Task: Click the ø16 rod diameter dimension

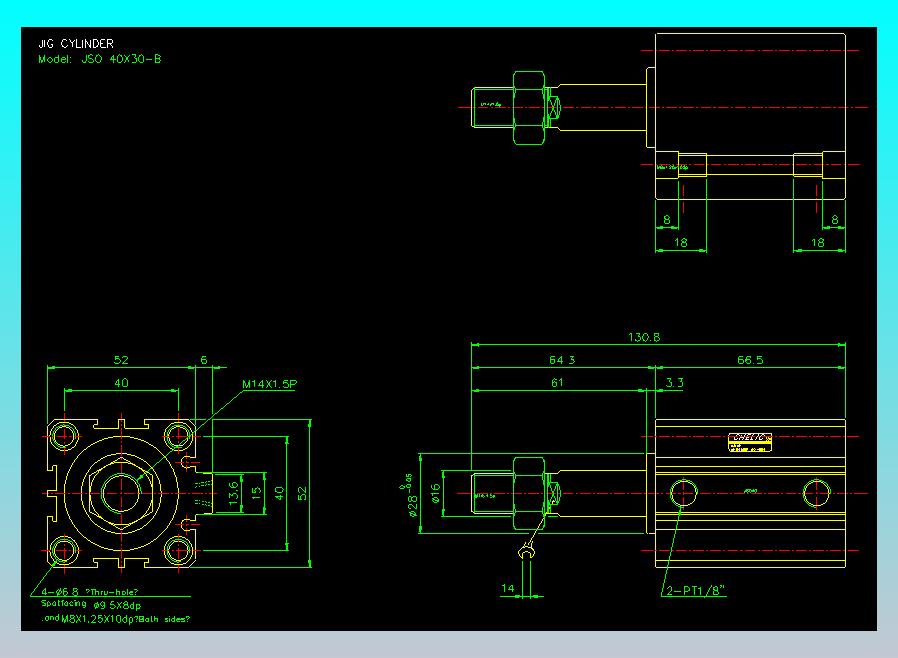Action: pos(435,493)
